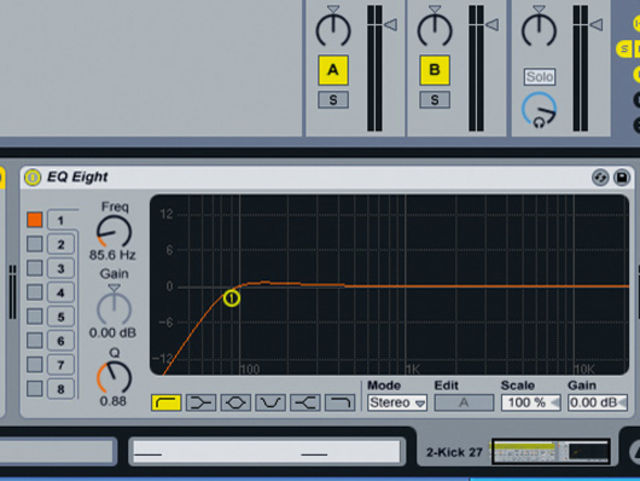Viewport: 640px width, 481px height.
Task: Select filter band 7 tab
Action: 61,365
